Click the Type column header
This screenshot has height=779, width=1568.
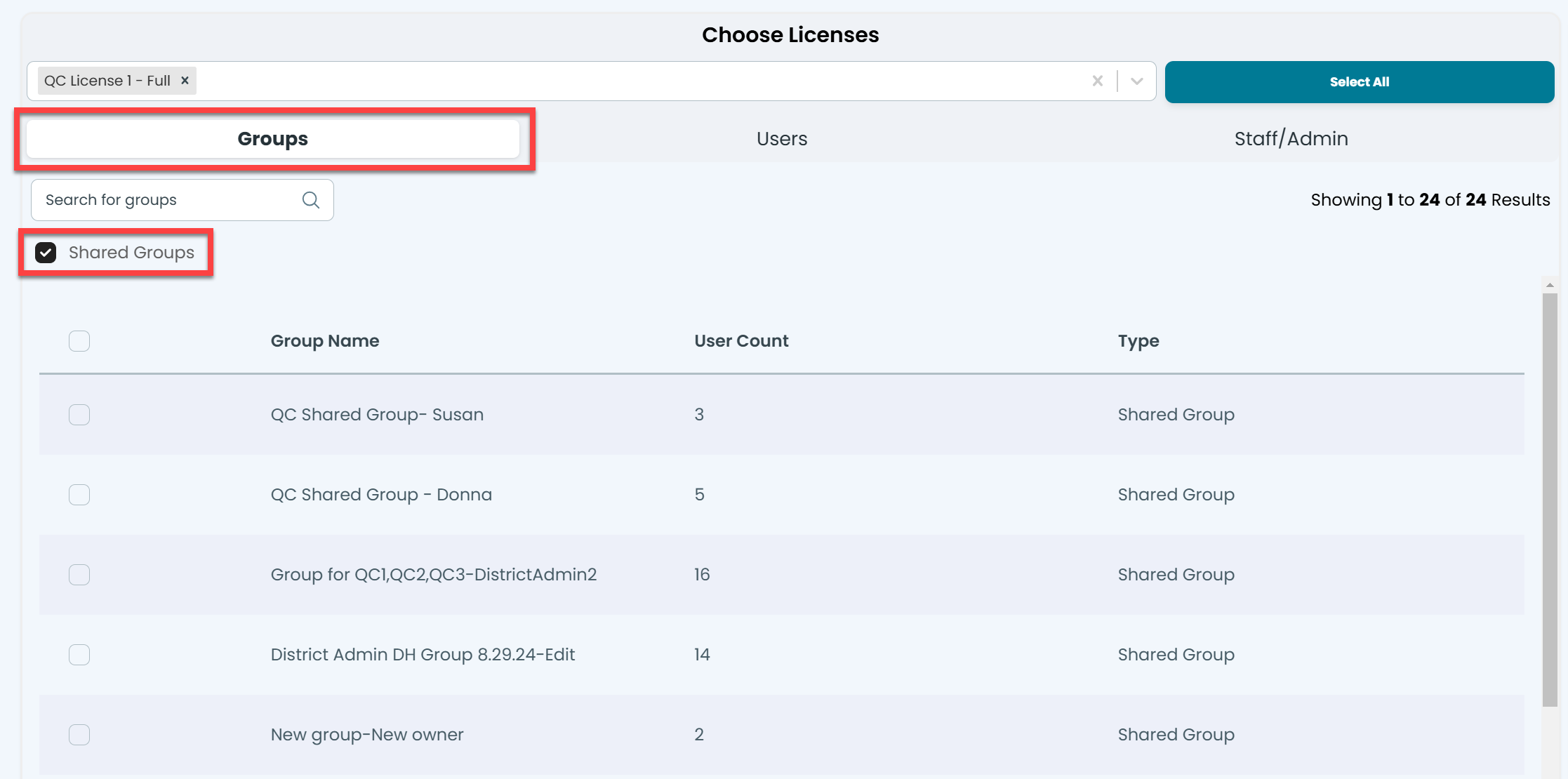pos(1138,341)
